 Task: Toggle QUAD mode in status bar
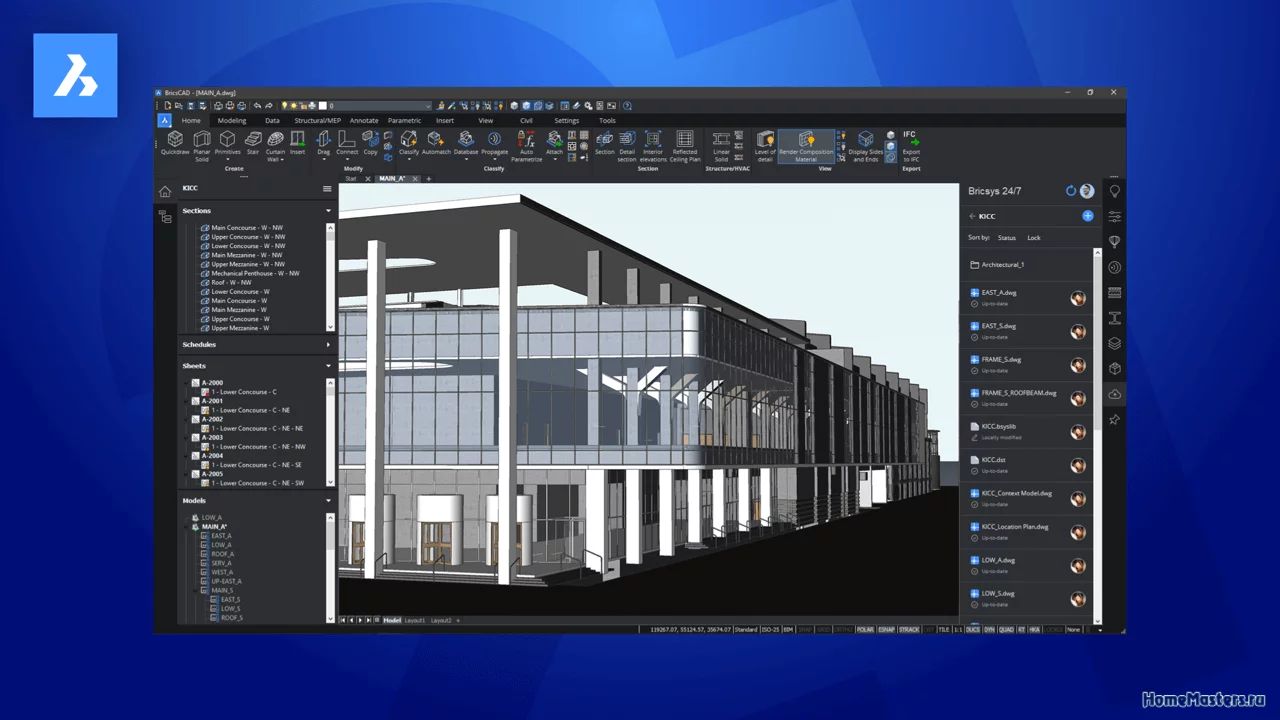pos(1005,630)
